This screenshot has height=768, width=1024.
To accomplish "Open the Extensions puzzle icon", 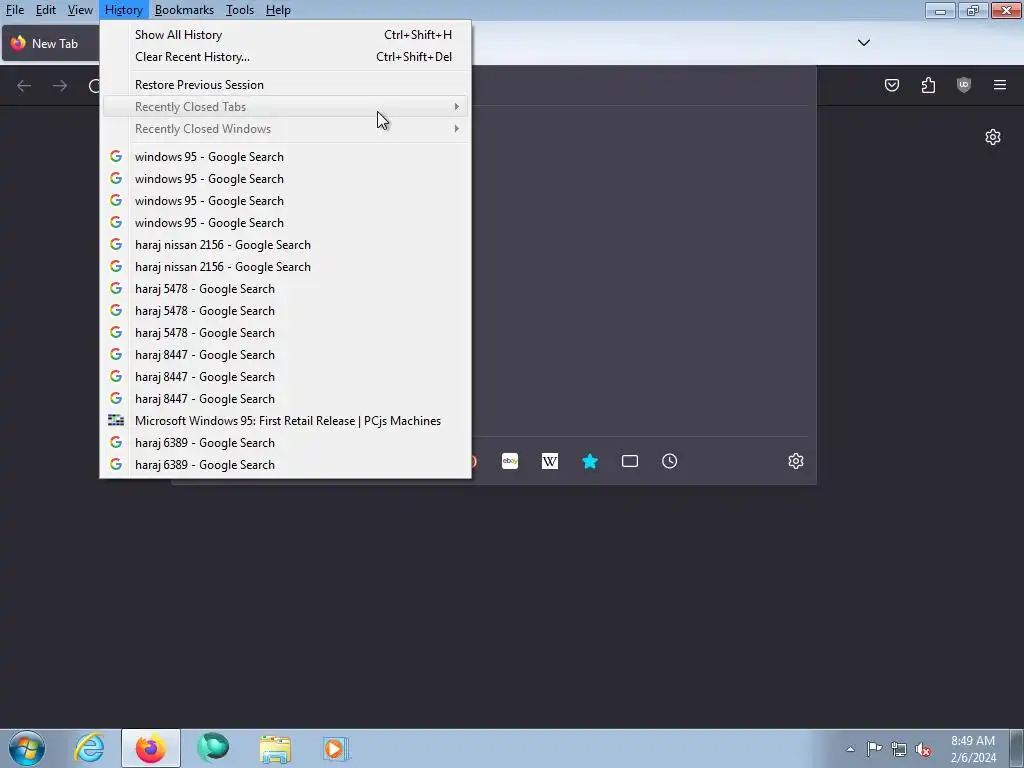I will click(928, 85).
